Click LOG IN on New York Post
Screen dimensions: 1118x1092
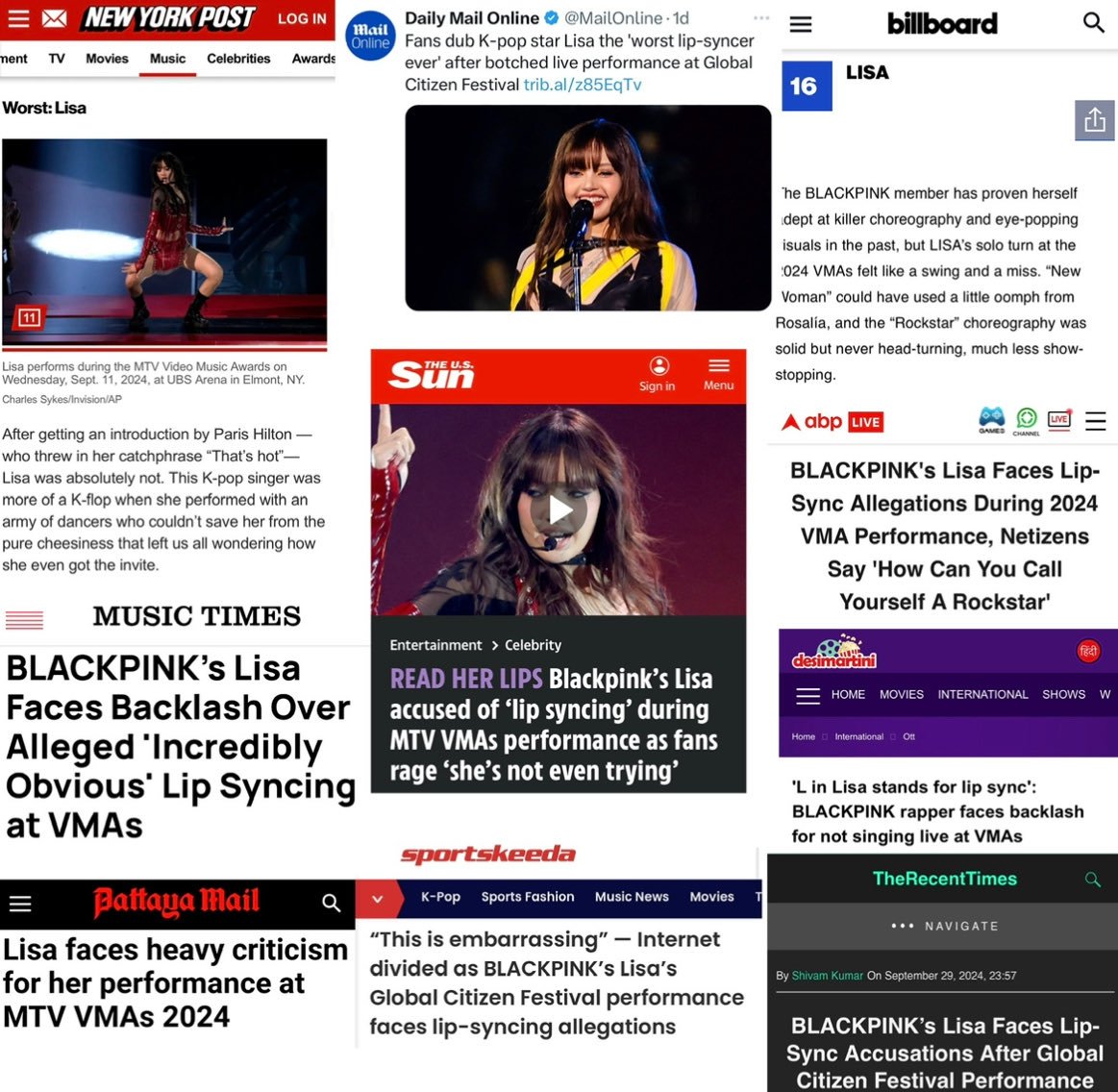pyautogui.click(x=302, y=18)
